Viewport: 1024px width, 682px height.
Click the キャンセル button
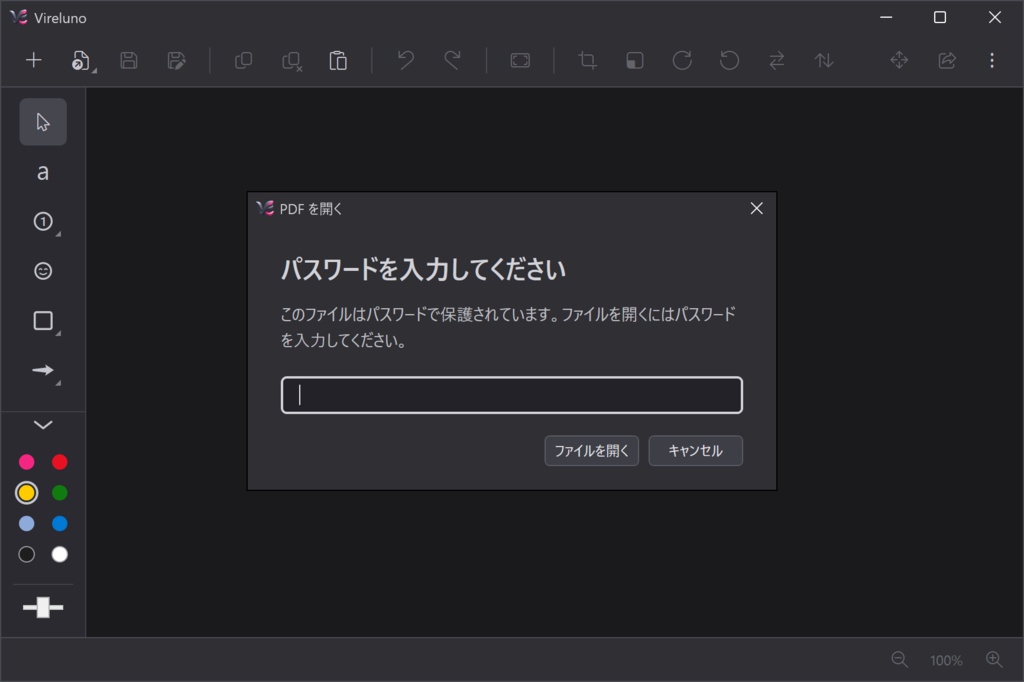click(696, 451)
